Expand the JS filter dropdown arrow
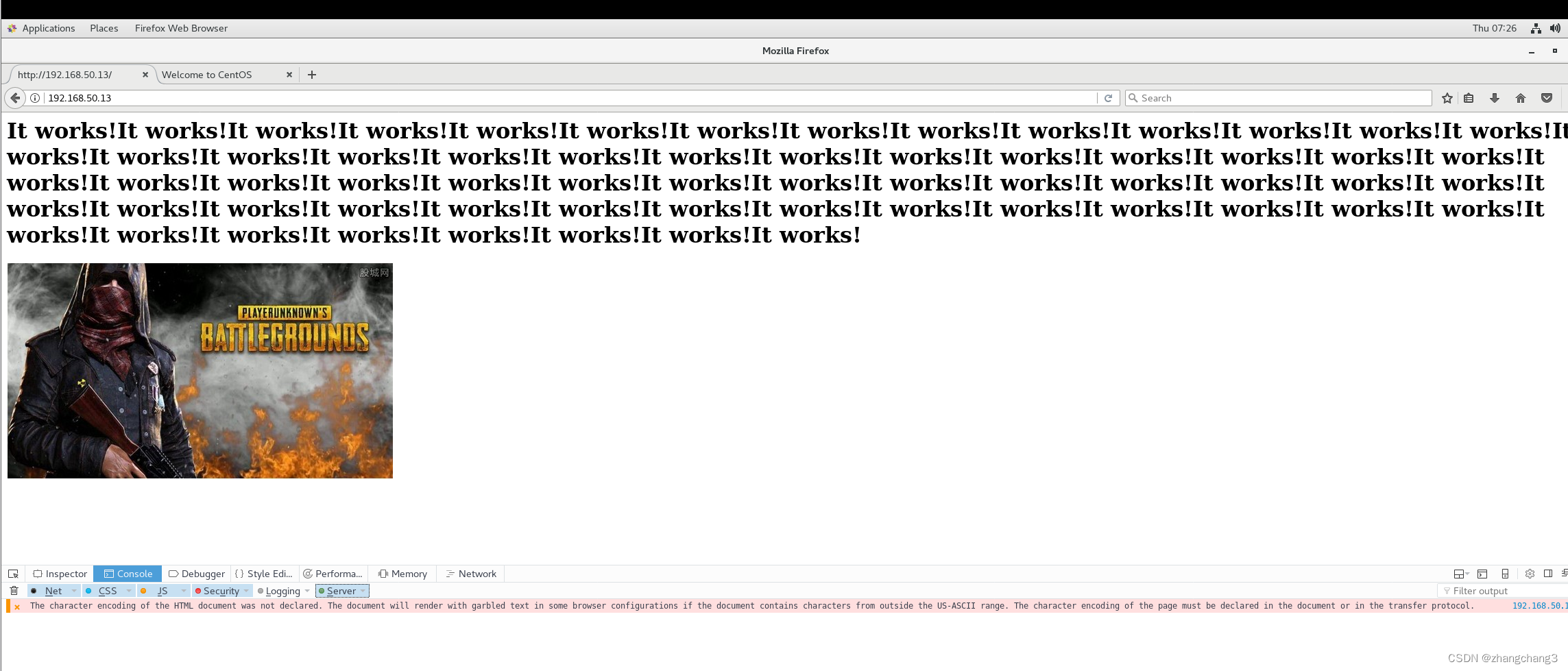This screenshot has height=671, width=1568. (x=184, y=591)
